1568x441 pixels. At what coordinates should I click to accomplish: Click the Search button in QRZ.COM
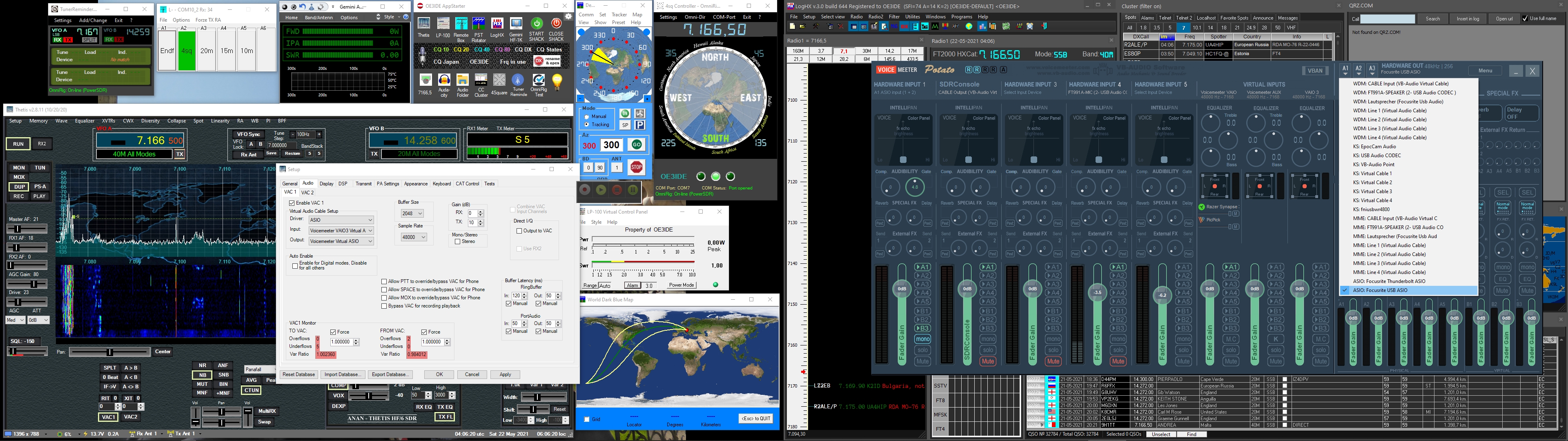click(1433, 19)
